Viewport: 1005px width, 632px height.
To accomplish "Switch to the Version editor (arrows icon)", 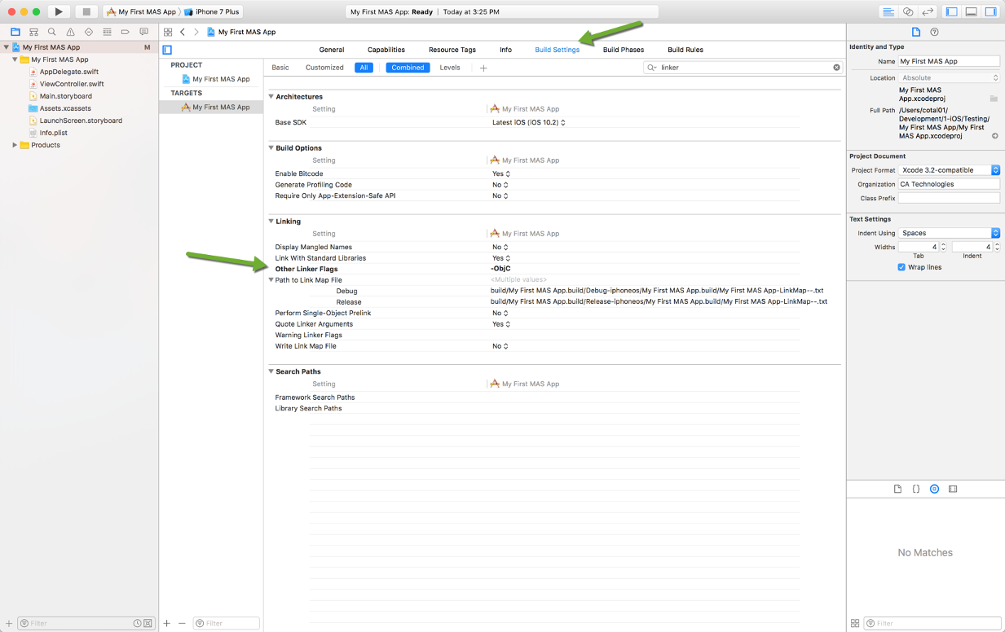I will [x=927, y=12].
